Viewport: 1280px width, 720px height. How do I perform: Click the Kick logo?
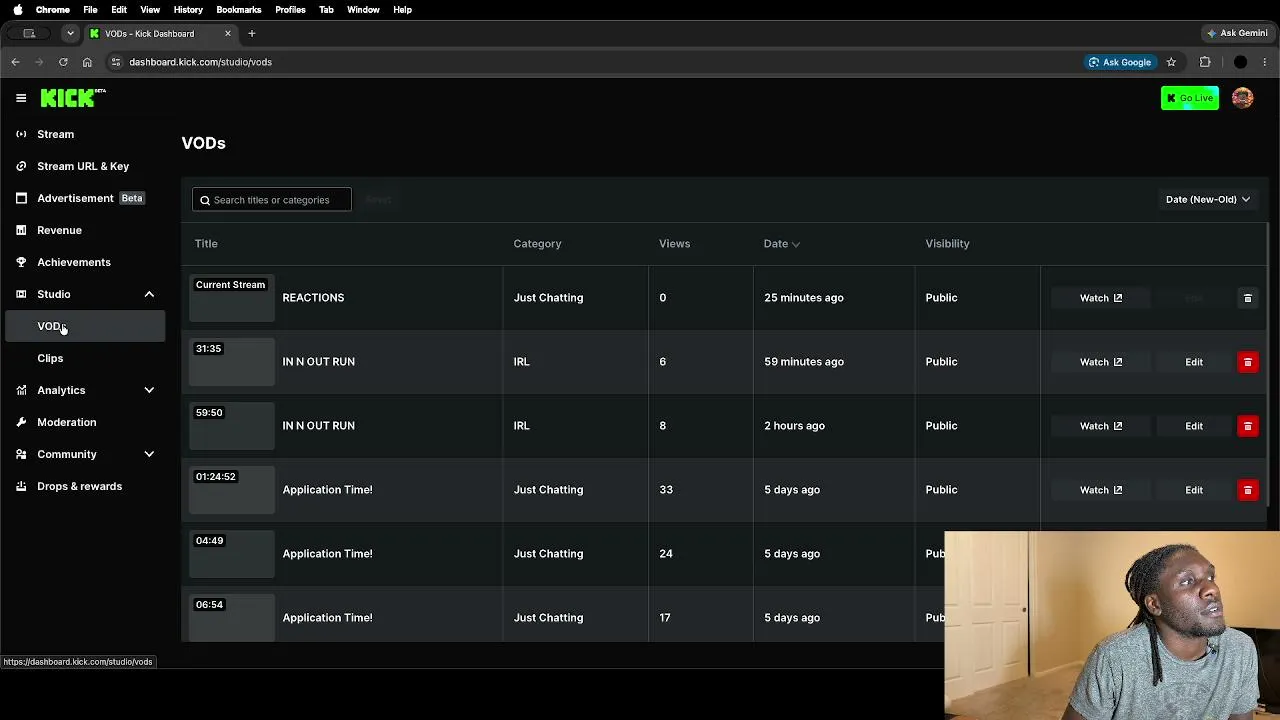click(x=73, y=97)
